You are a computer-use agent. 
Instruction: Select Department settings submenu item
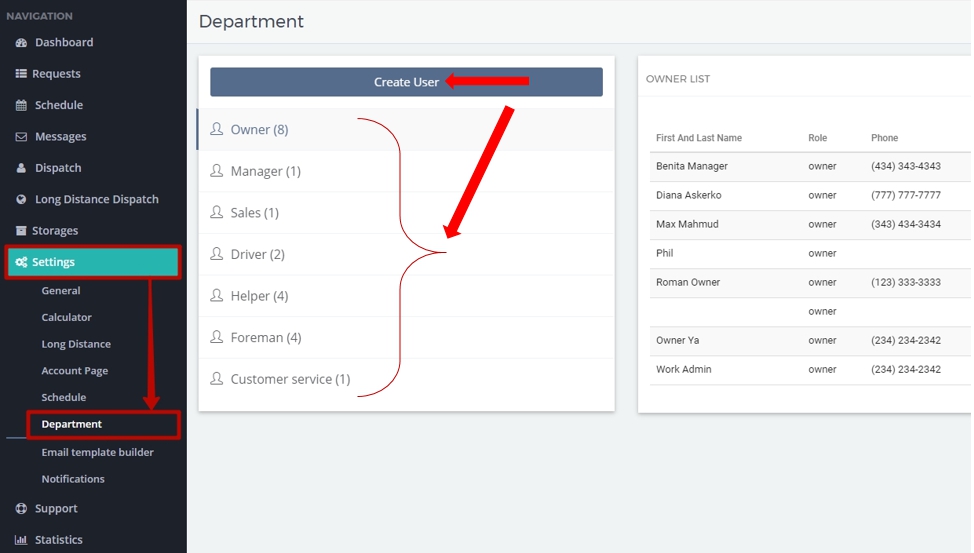(71, 424)
